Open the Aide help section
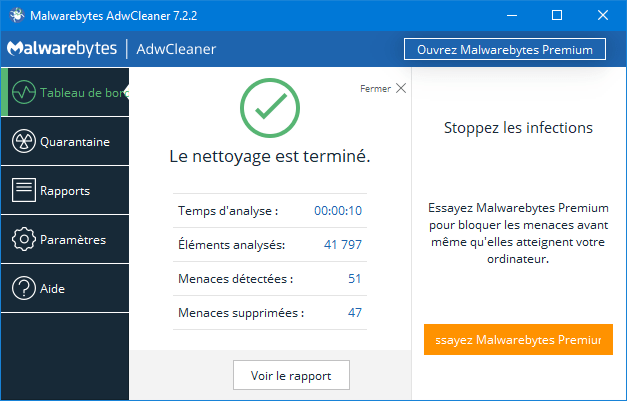The height and width of the screenshot is (401, 627). [x=65, y=288]
